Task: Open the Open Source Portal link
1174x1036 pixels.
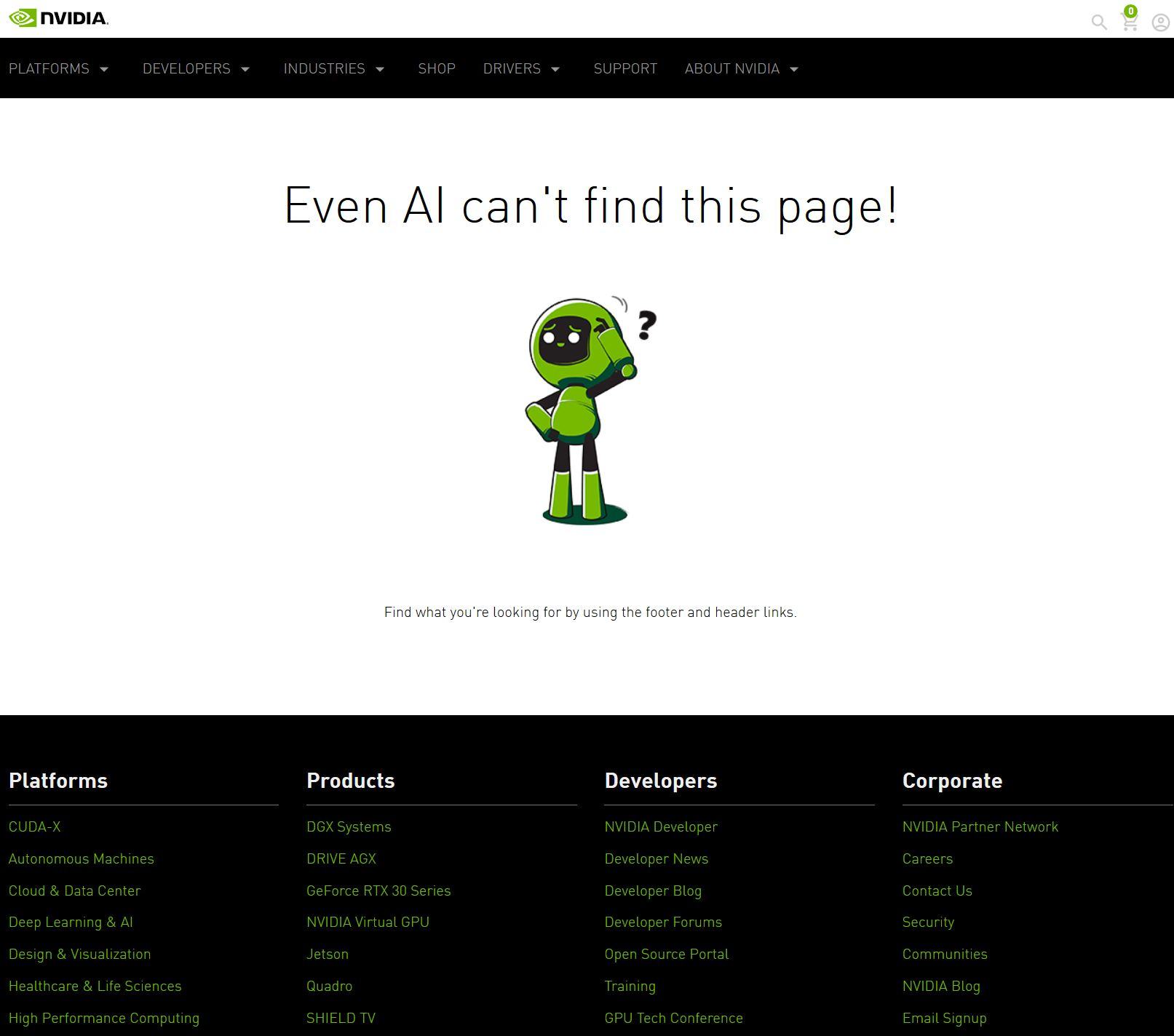Action: (x=667, y=954)
